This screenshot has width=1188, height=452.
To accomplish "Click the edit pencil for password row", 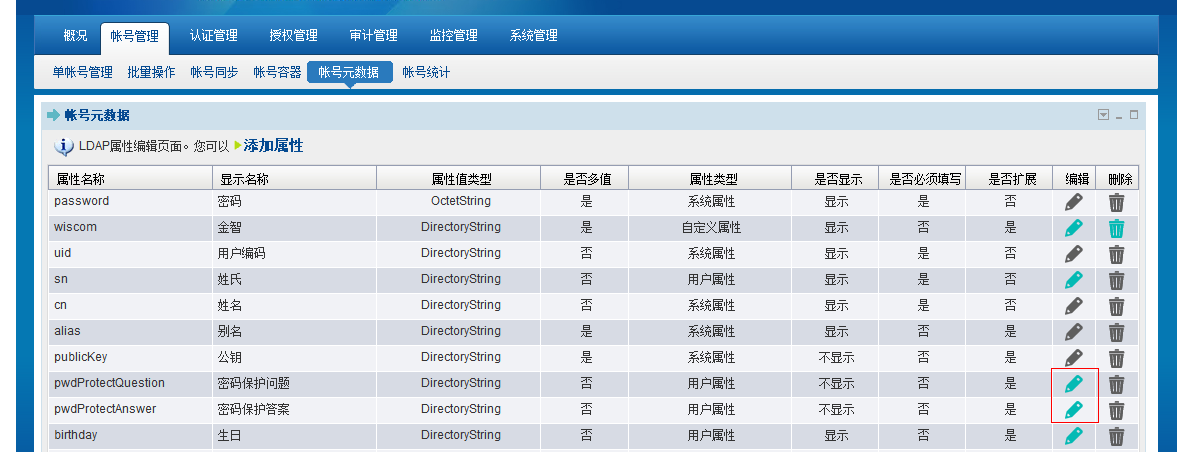I will [x=1074, y=202].
